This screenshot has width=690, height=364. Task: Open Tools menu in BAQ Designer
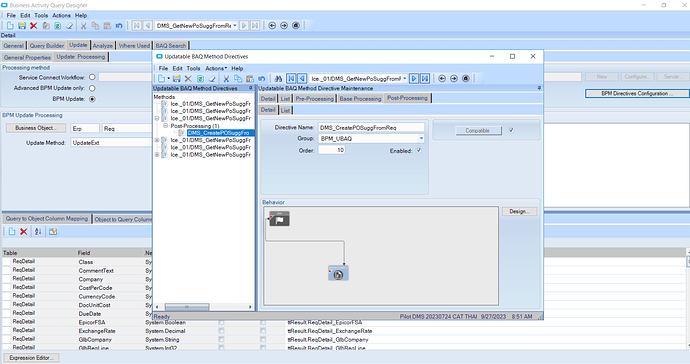click(41, 15)
